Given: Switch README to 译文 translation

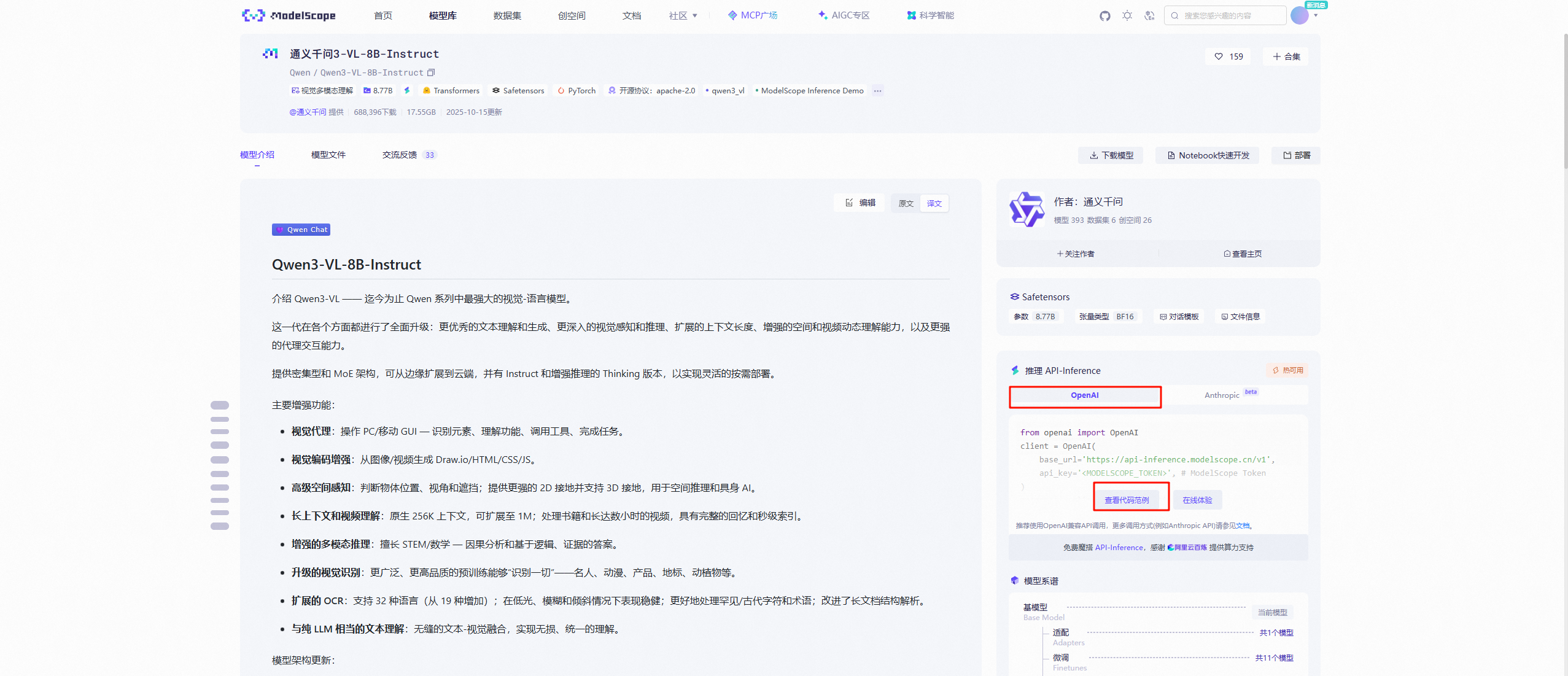Looking at the screenshot, I should coord(934,203).
